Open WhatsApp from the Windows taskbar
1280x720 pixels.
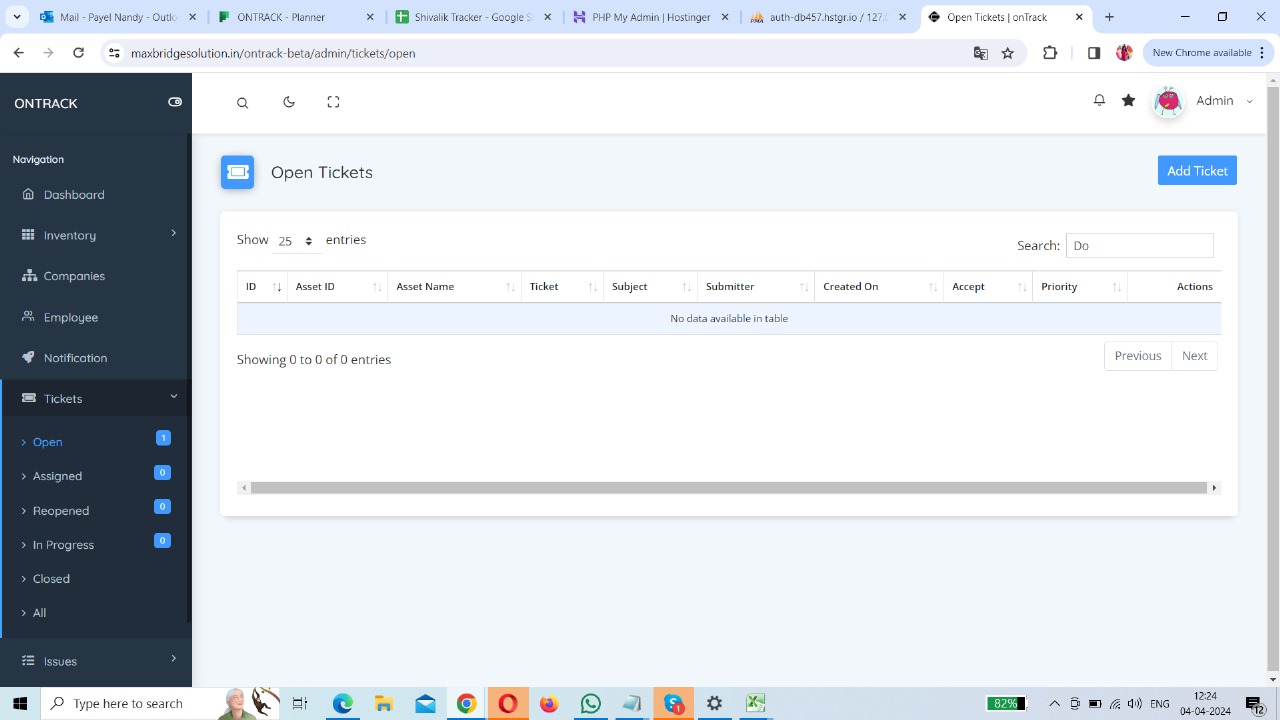pyautogui.click(x=590, y=704)
